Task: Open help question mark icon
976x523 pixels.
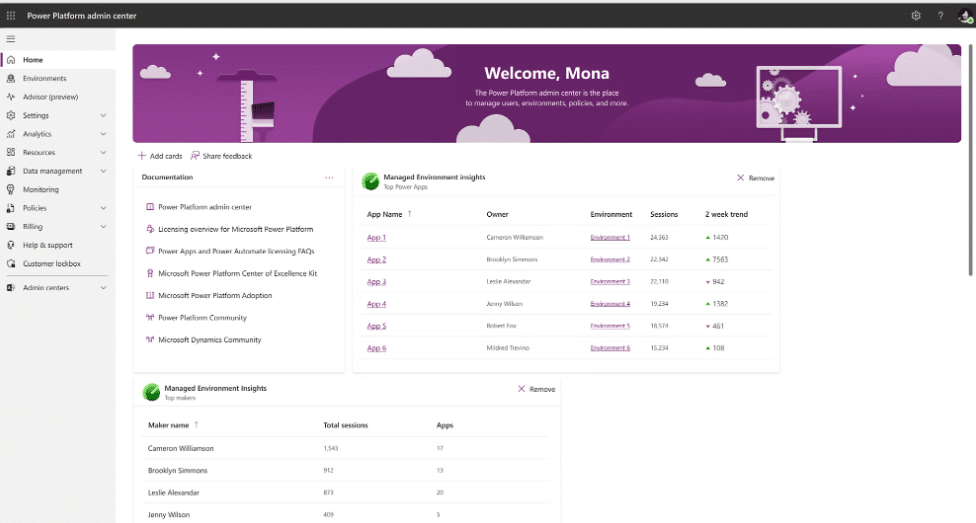Action: coord(941,16)
